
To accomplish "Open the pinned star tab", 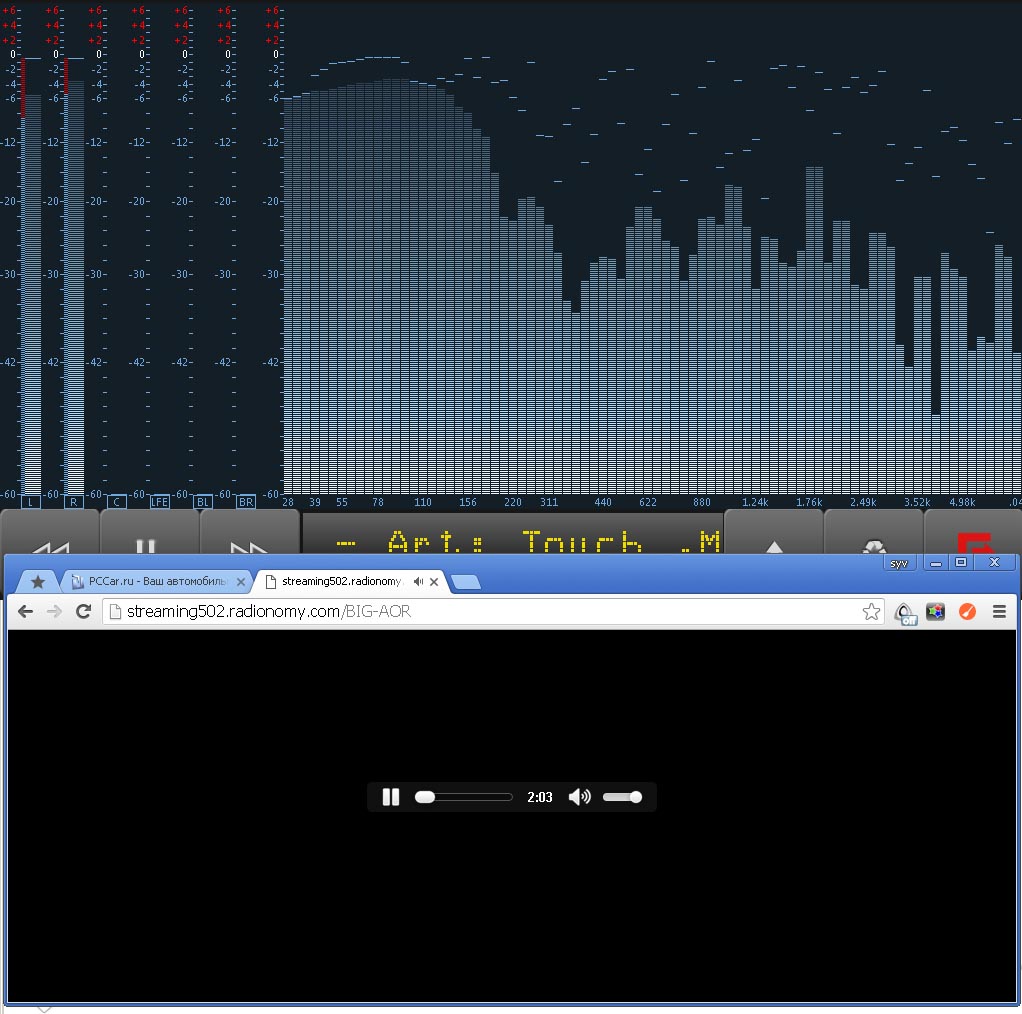I will point(38,581).
